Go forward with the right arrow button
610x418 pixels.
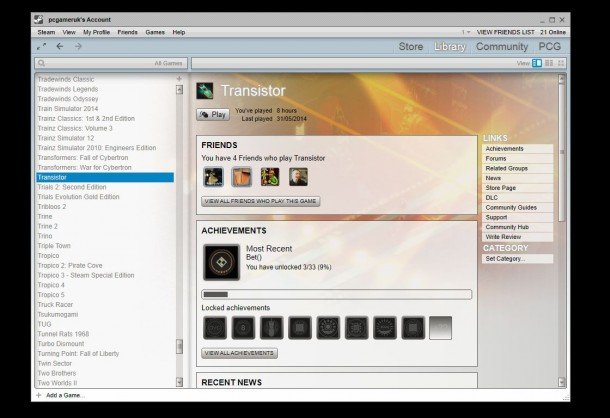78,46
